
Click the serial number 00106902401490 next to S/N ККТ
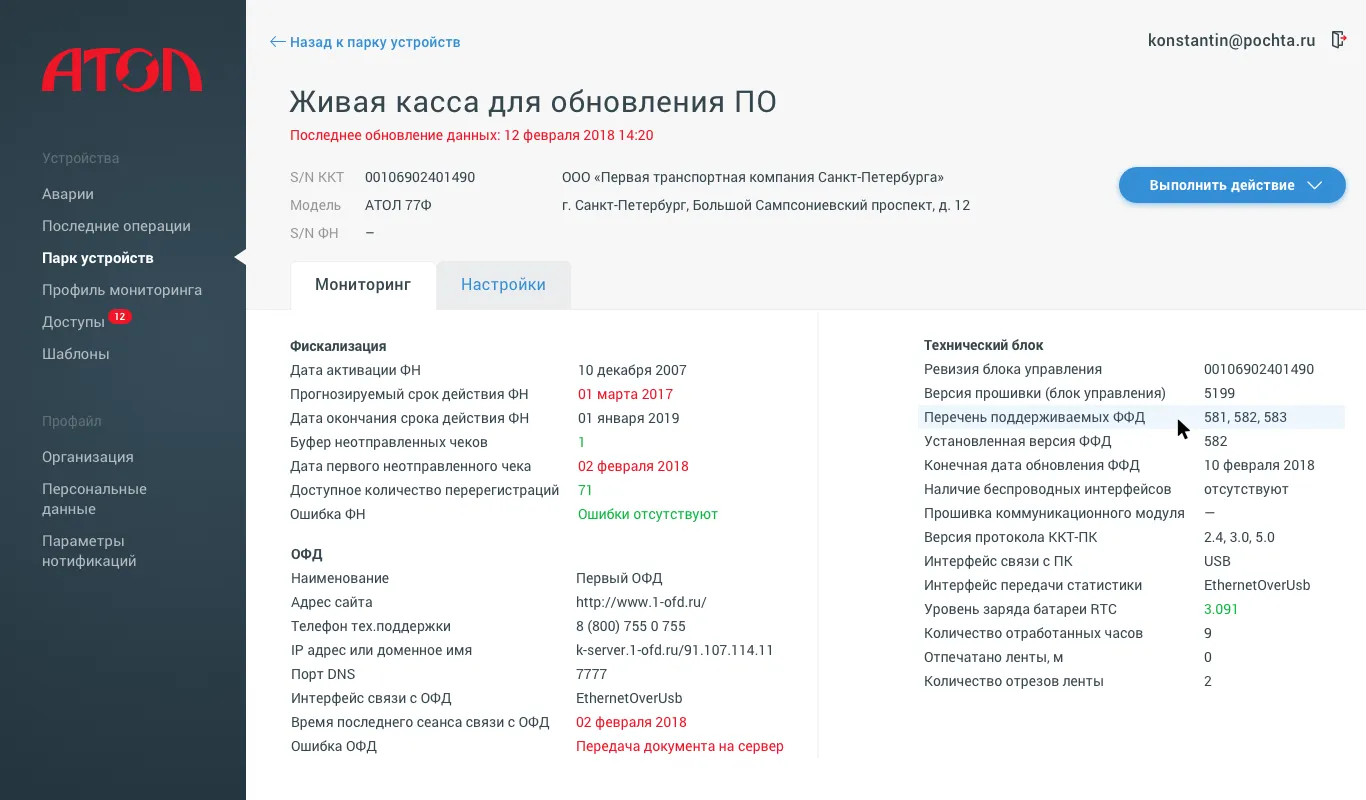pos(420,177)
